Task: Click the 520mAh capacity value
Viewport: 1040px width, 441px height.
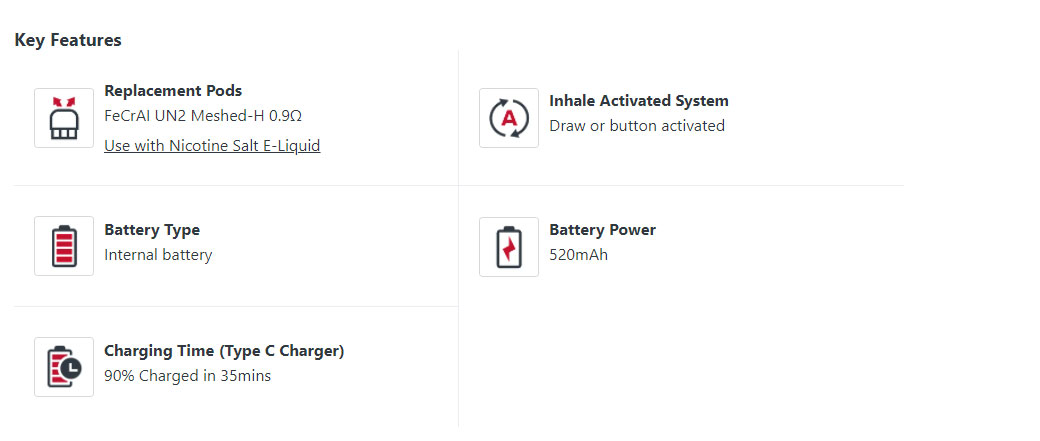Action: click(578, 255)
